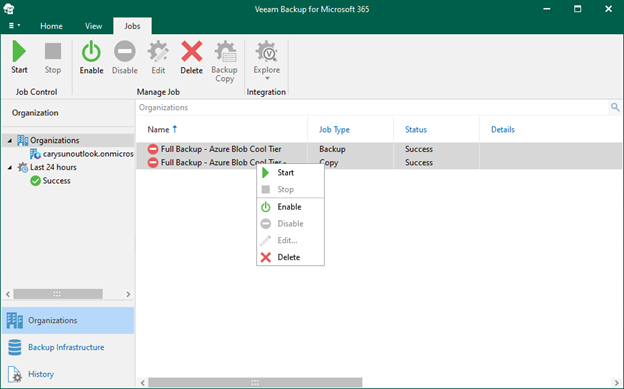624x389 pixels.
Task: Click the green Success checkmark icon
Action: [35, 181]
